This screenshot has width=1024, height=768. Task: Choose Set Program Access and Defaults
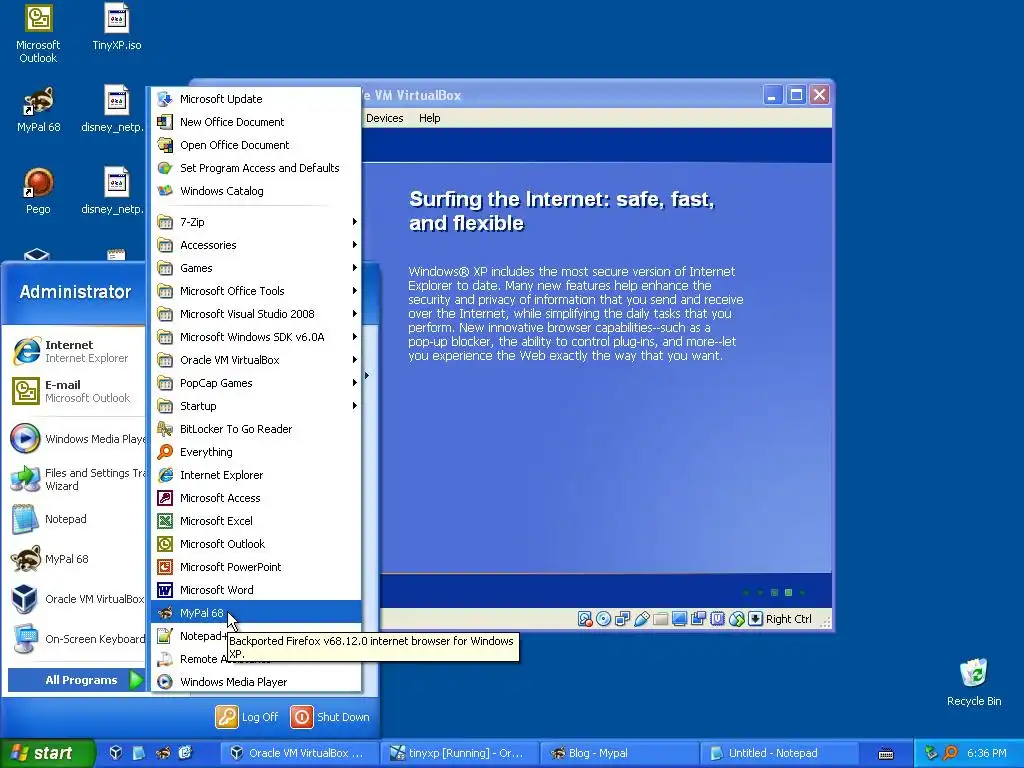pos(257,168)
